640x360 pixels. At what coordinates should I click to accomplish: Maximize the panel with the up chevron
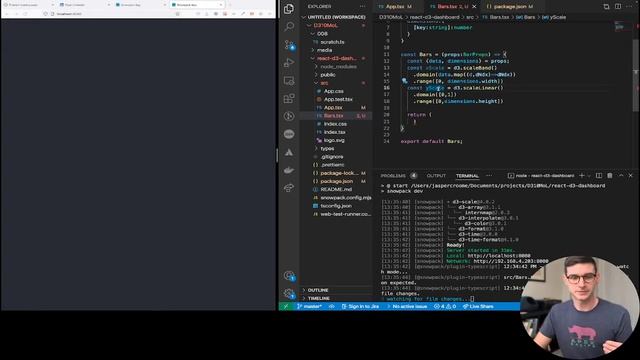pos(621,176)
